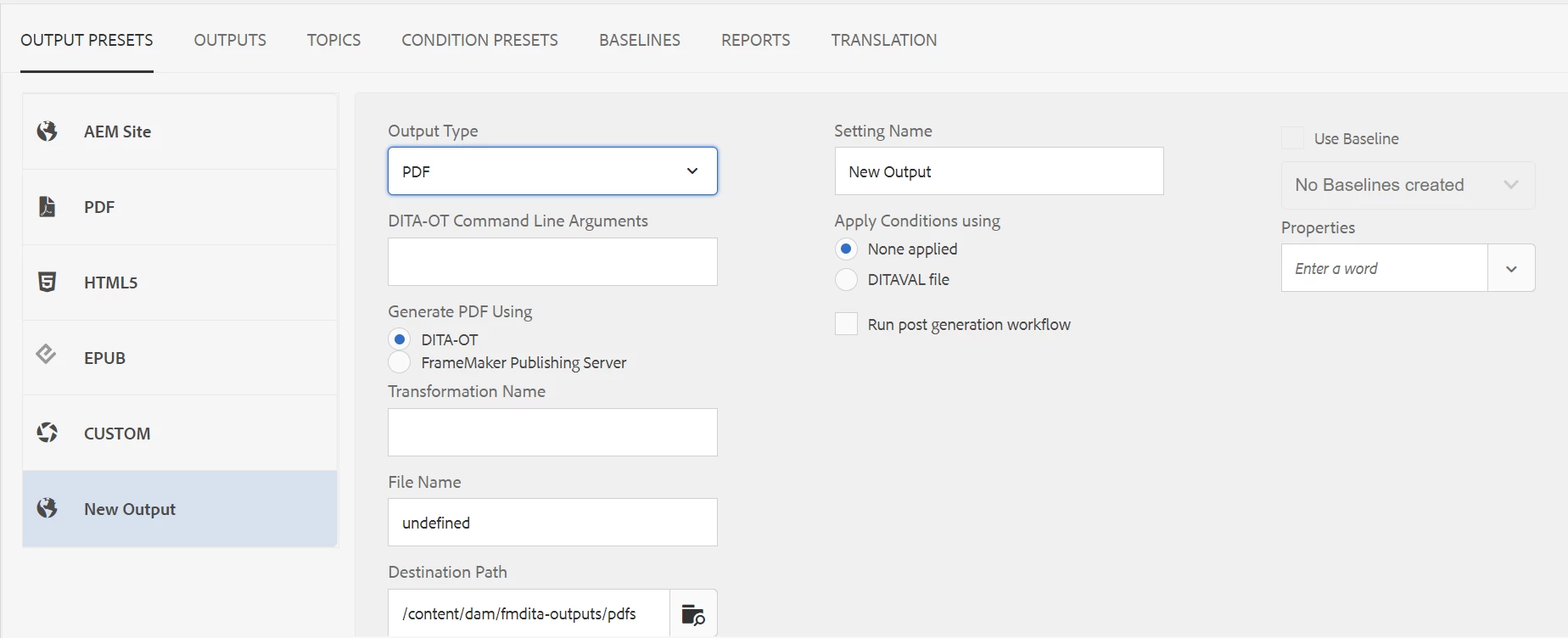Click the Setting Name text field
This screenshot has height=638, width=1568.
(x=999, y=171)
